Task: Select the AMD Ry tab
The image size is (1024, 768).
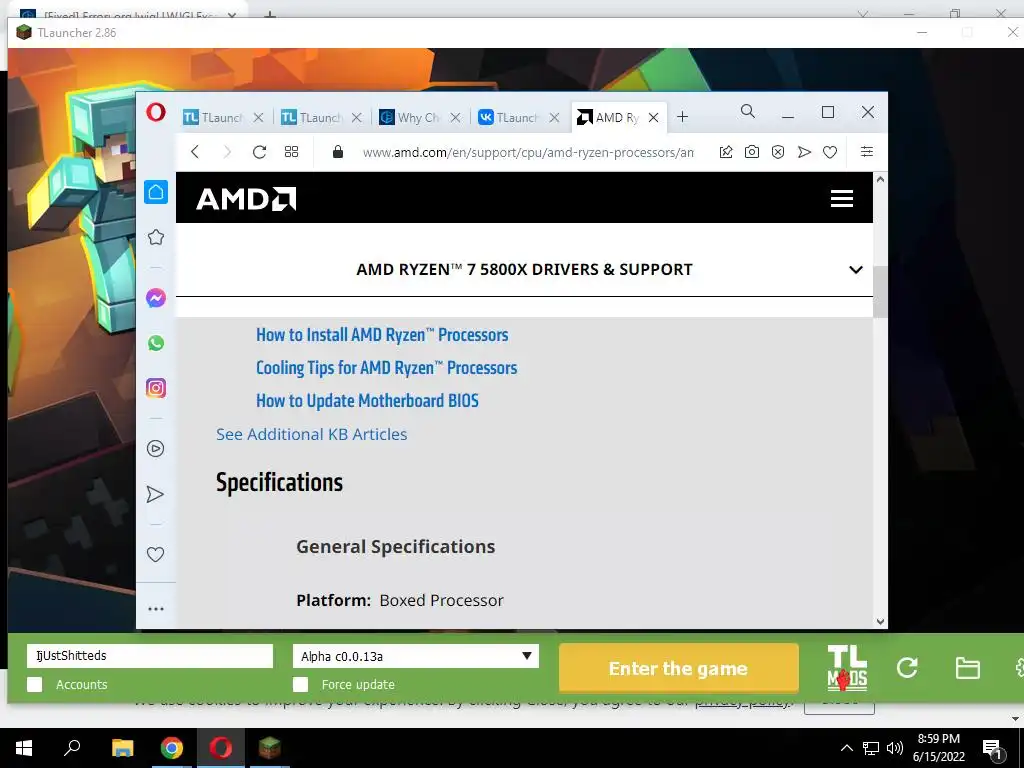Action: (607, 118)
